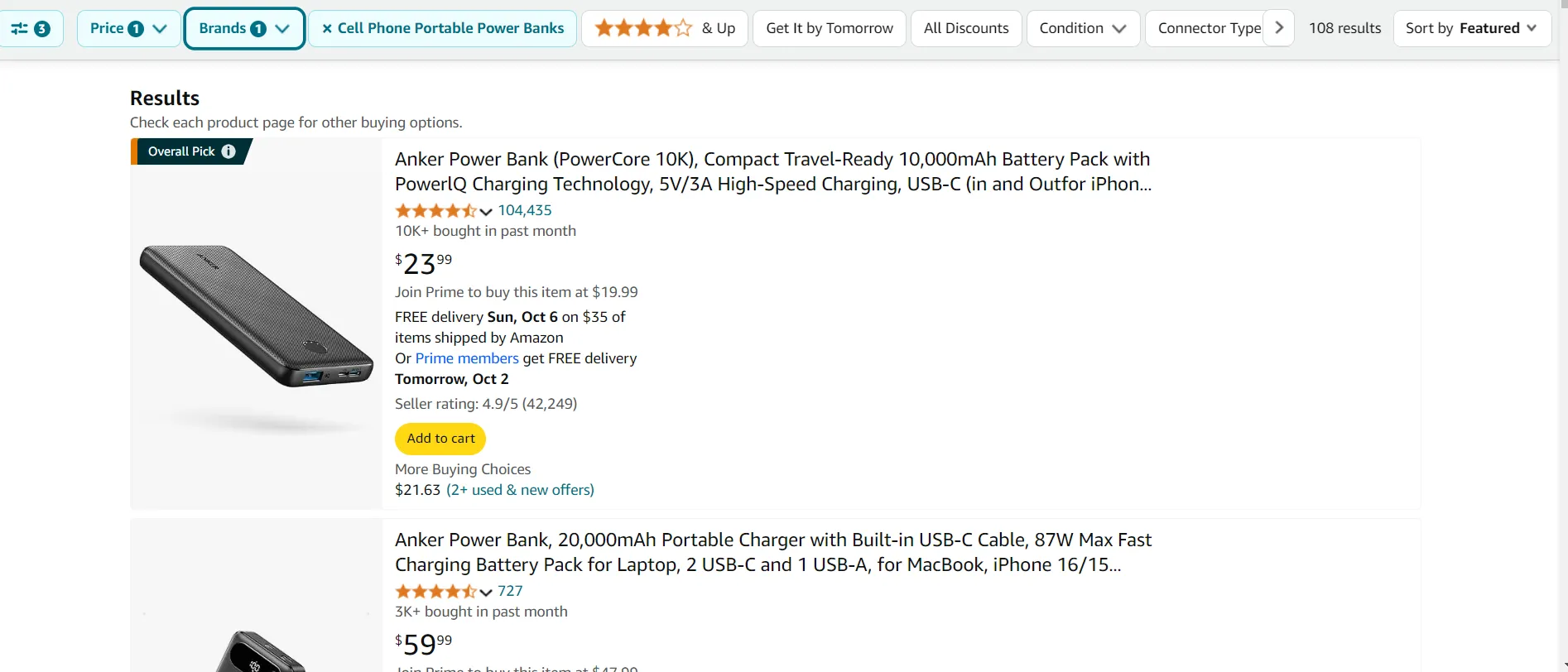Open the all filters panel icon
The height and width of the screenshot is (672, 1568).
(31, 27)
